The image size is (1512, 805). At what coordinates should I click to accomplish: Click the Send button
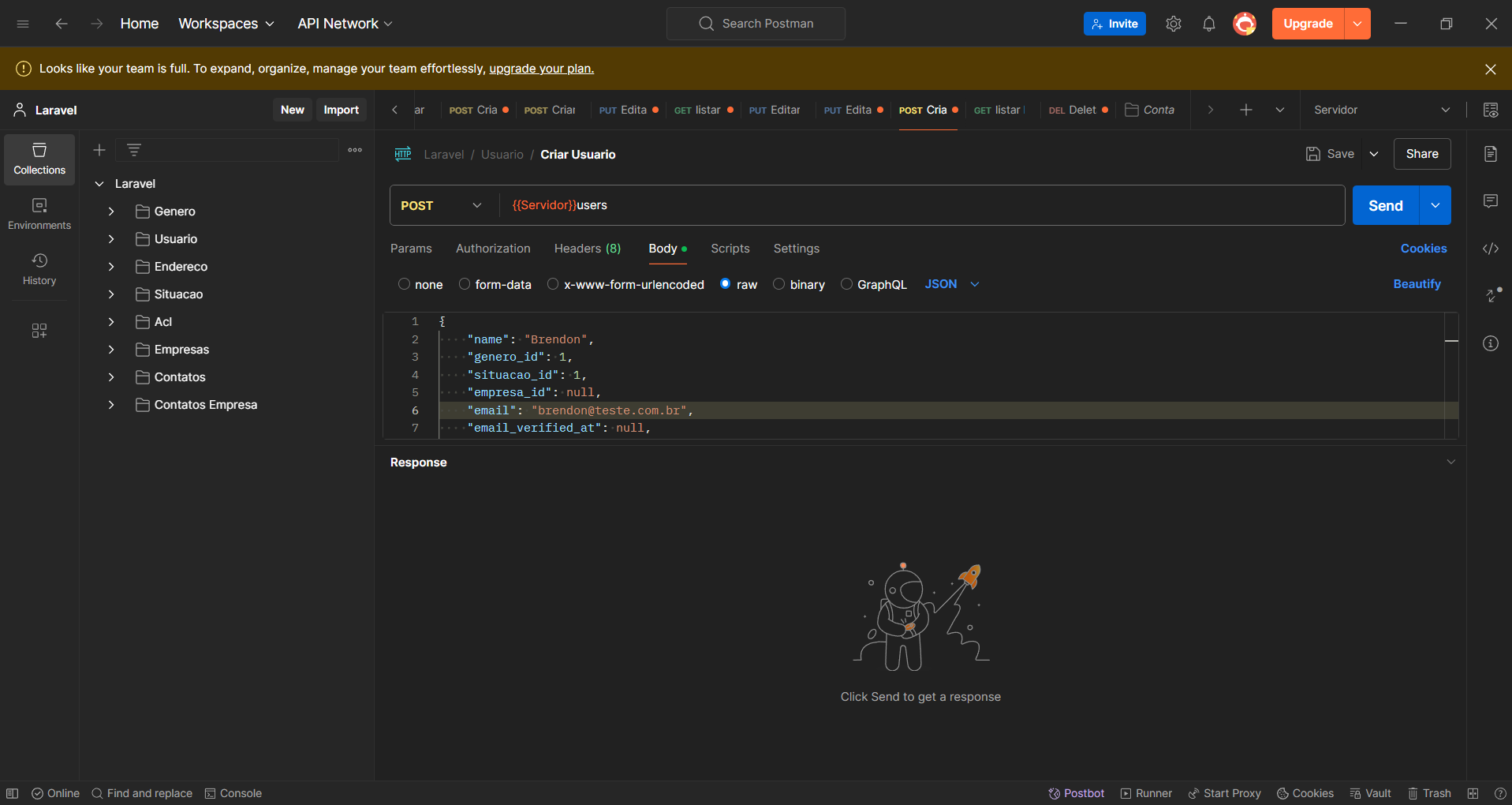(1386, 205)
